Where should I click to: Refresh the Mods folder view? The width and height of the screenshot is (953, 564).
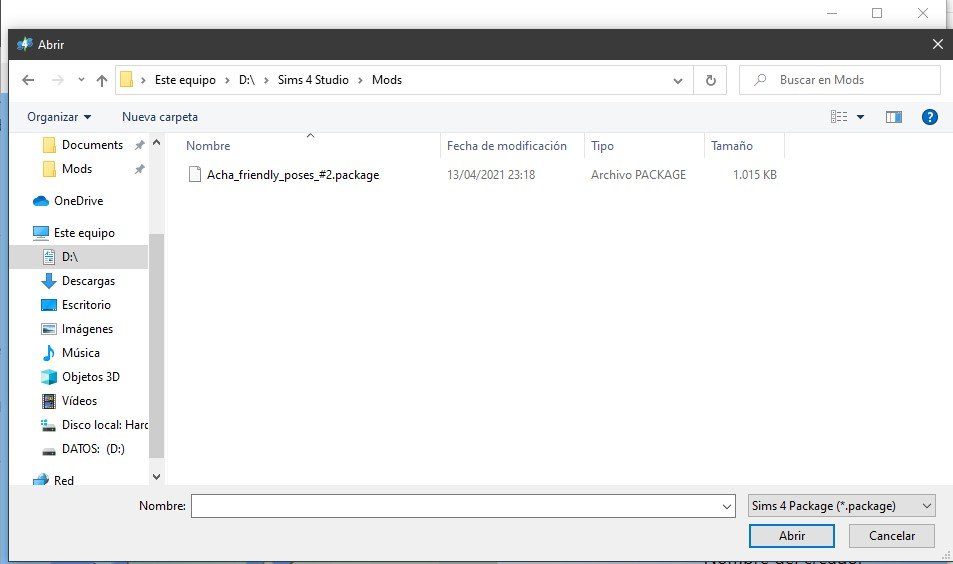pyautogui.click(x=710, y=80)
